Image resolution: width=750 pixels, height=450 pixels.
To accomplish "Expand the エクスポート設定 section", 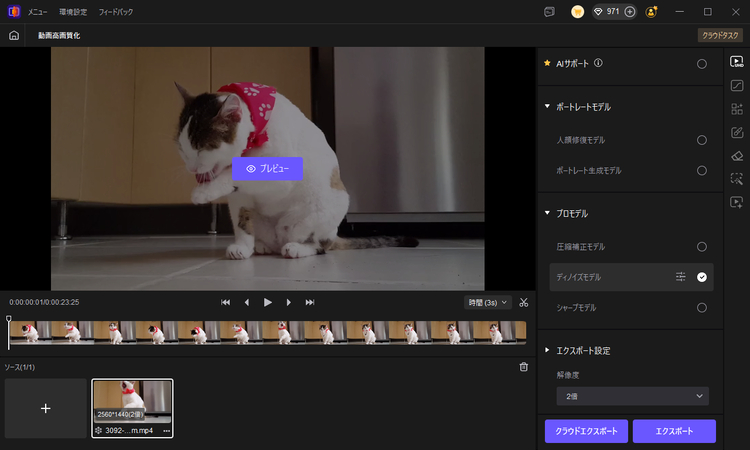I will [x=547, y=351].
